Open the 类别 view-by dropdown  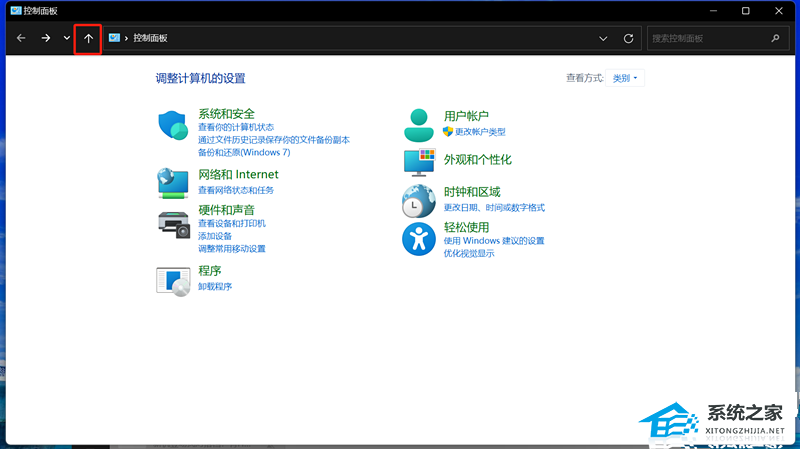pos(624,78)
